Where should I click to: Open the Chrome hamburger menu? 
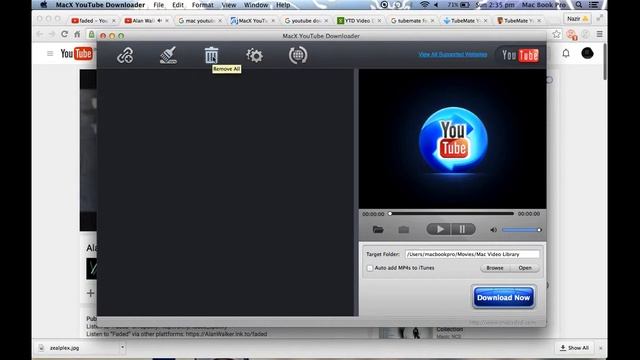click(x=600, y=34)
